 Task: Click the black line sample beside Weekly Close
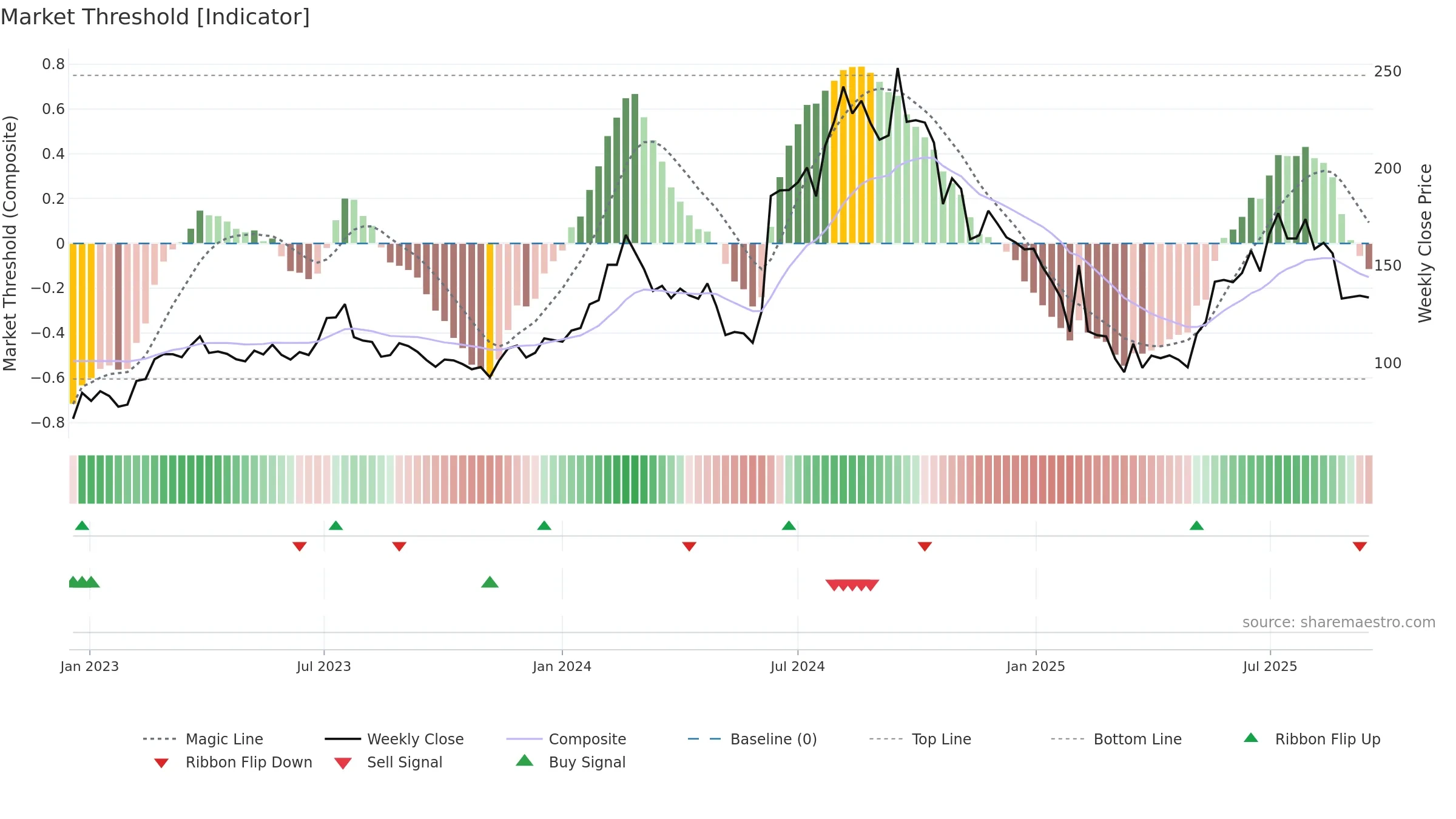(343, 739)
